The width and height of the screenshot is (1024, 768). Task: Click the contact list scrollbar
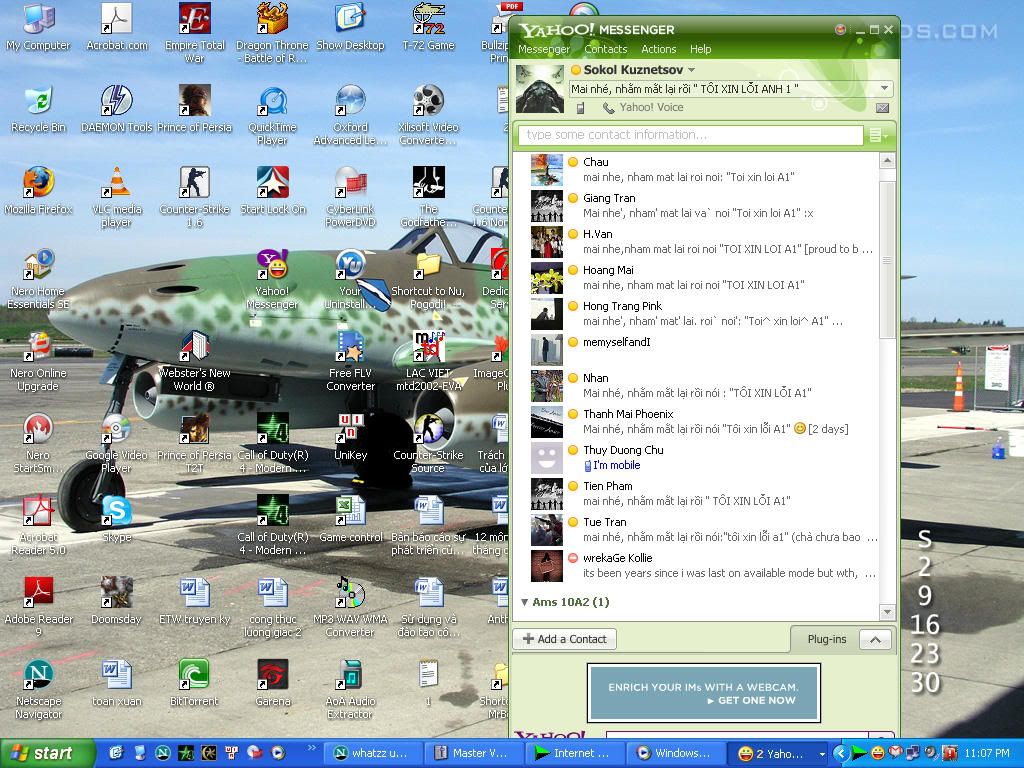(887, 260)
